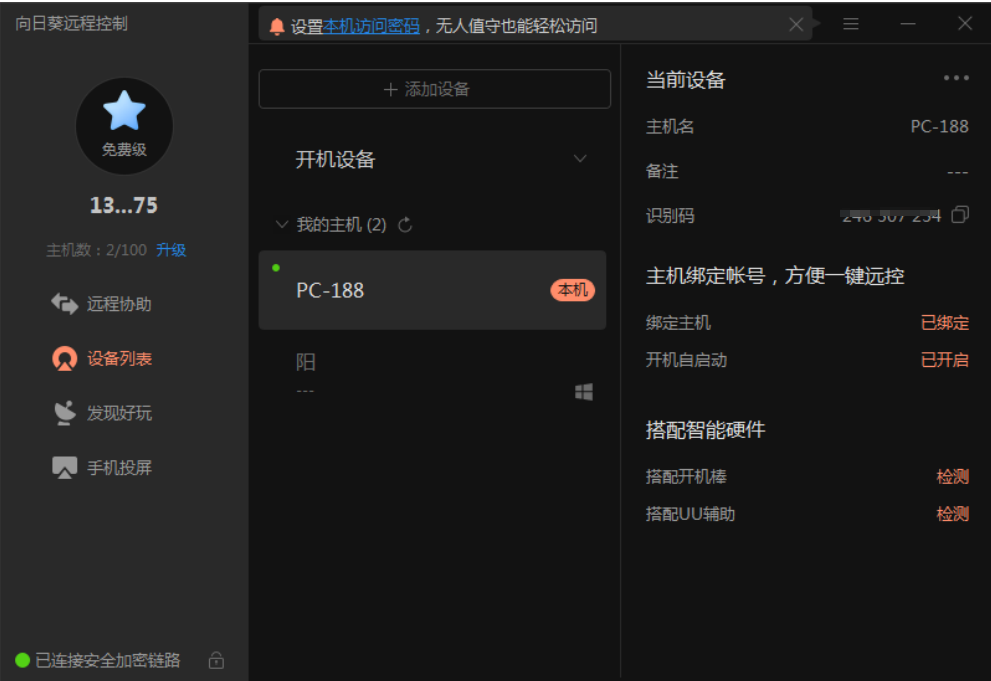Click the satellite dish 发现好玩 icon
Image resolution: width=991 pixels, height=681 pixels.
(x=64, y=413)
